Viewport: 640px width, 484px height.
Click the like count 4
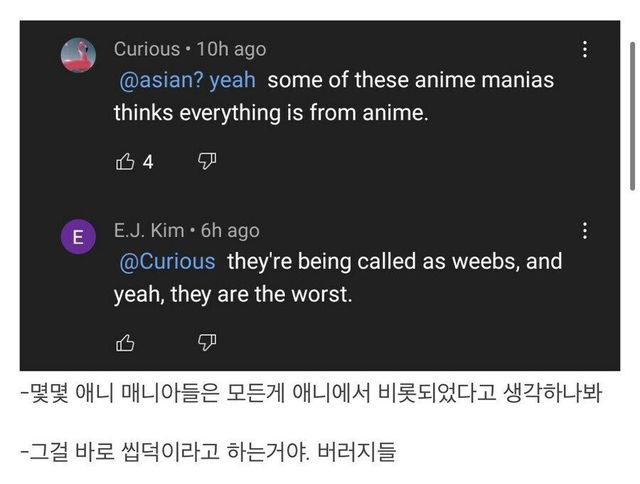148,162
